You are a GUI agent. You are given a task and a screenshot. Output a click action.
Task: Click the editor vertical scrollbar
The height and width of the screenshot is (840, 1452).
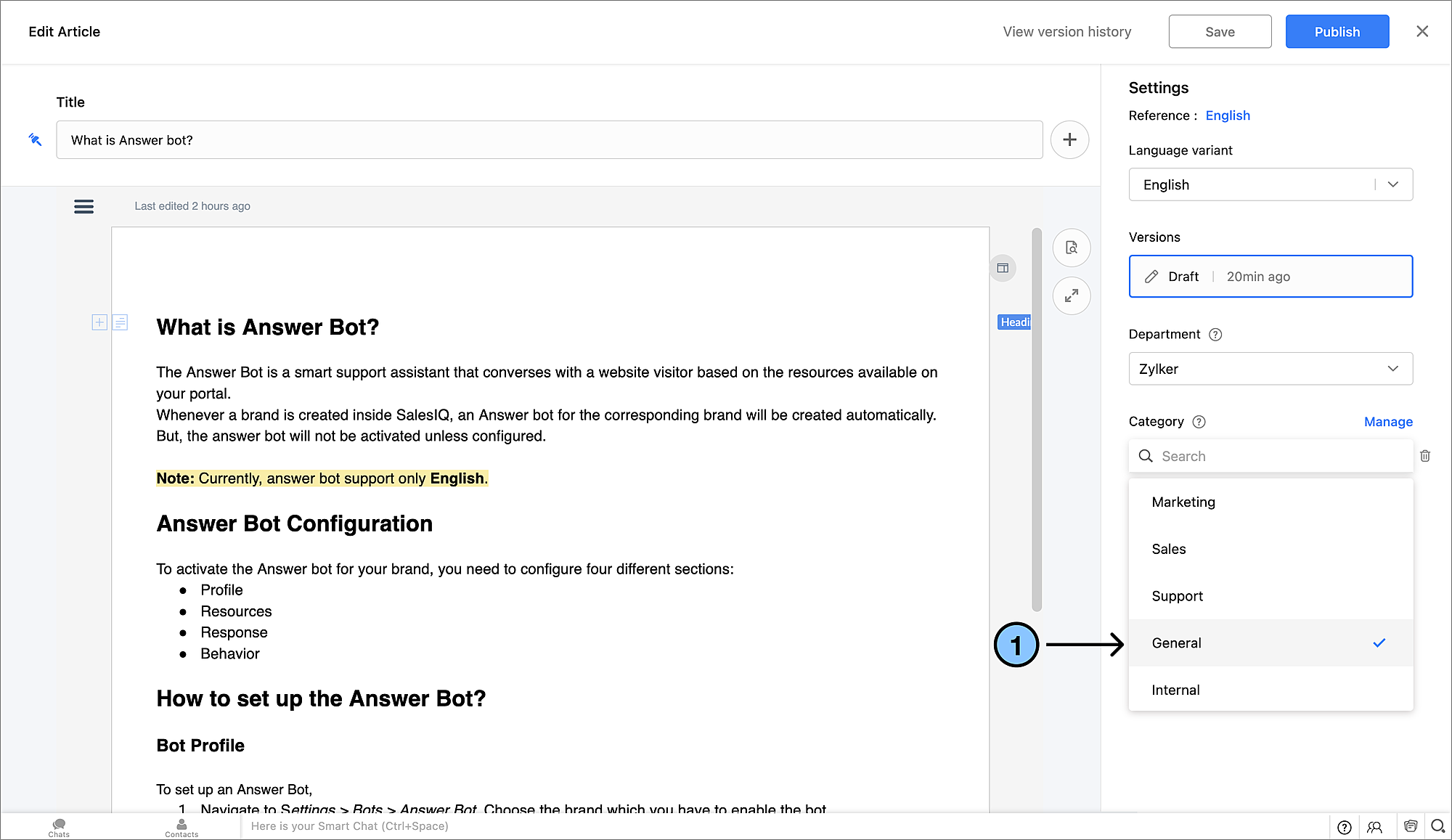click(1037, 420)
